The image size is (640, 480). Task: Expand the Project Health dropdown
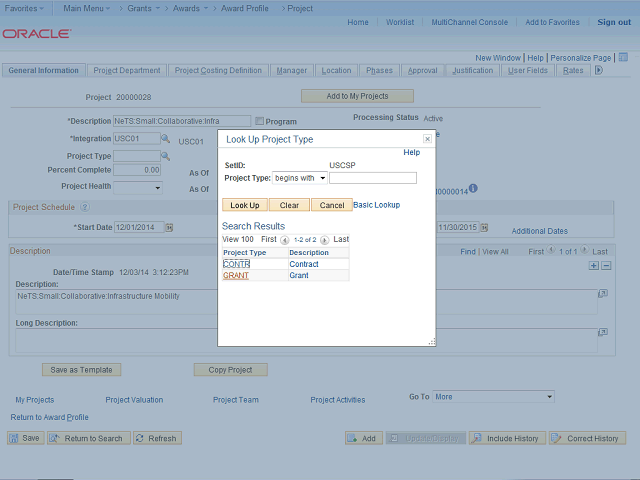tap(138, 187)
